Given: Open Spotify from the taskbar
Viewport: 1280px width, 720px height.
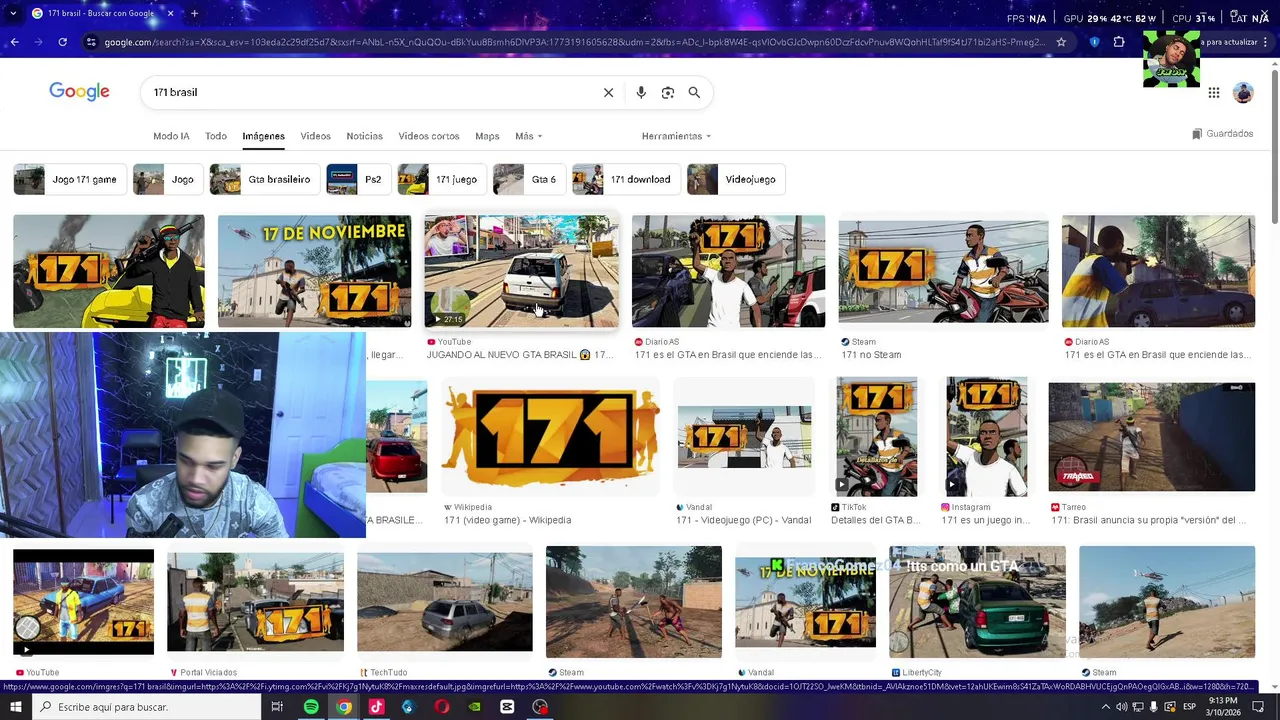Looking at the screenshot, I should tap(311, 707).
